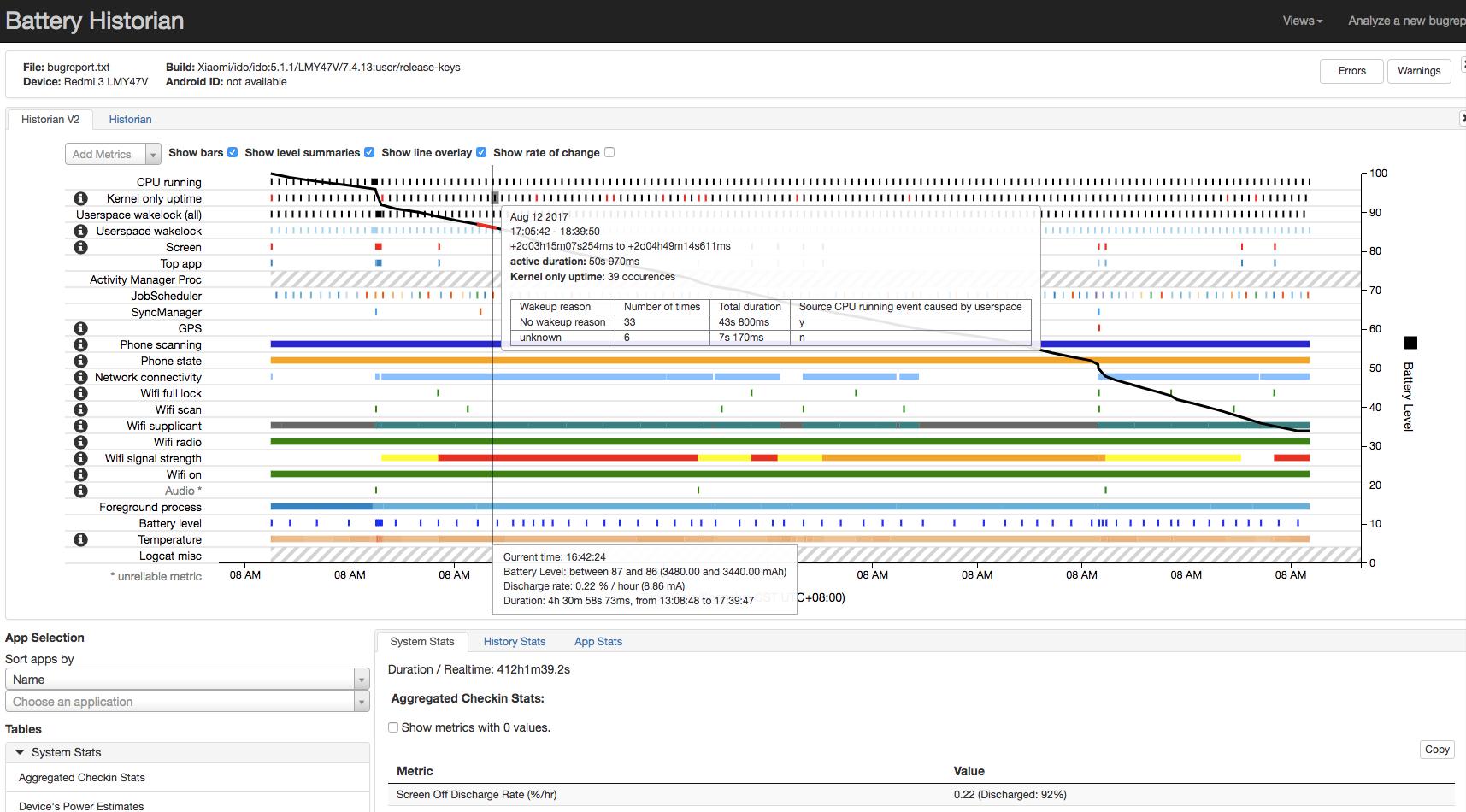
Task: Click the Audio row info icon
Action: click(x=80, y=491)
